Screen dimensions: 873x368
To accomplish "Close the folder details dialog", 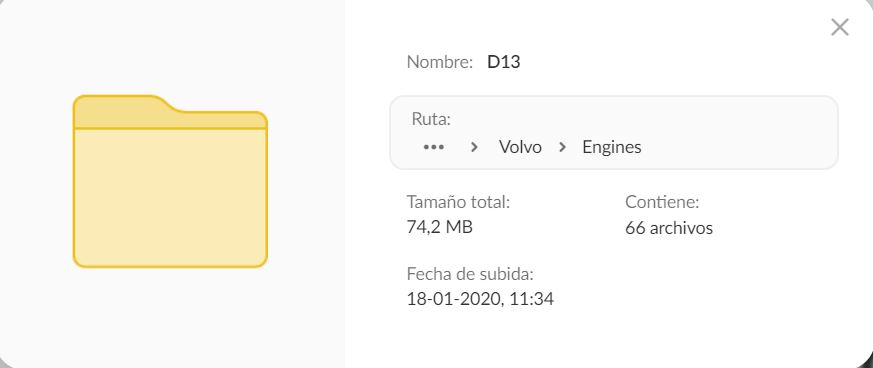I will point(839,27).
